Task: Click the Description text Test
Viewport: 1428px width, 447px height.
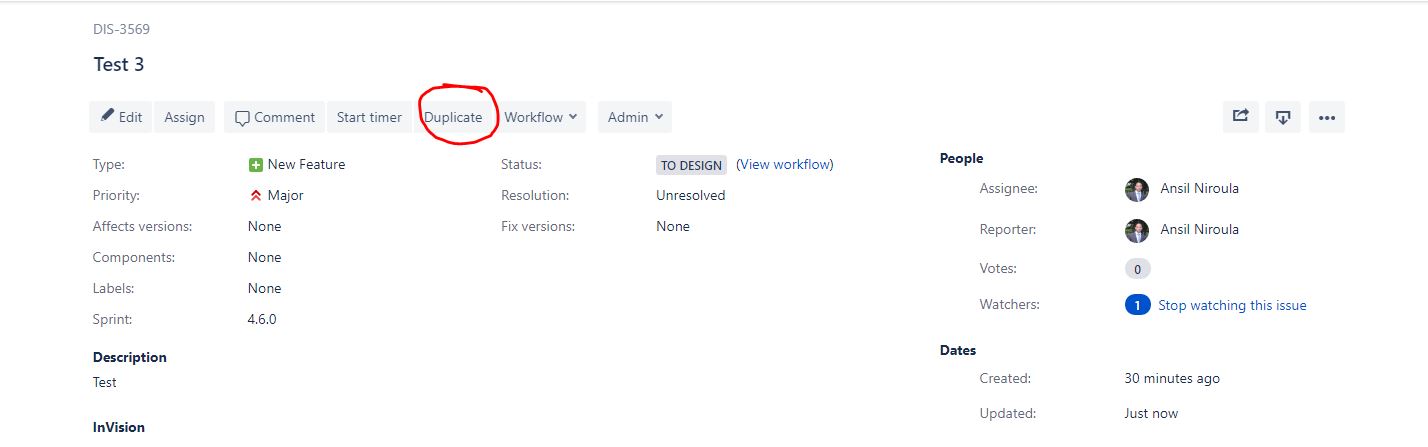Action: coord(105,382)
